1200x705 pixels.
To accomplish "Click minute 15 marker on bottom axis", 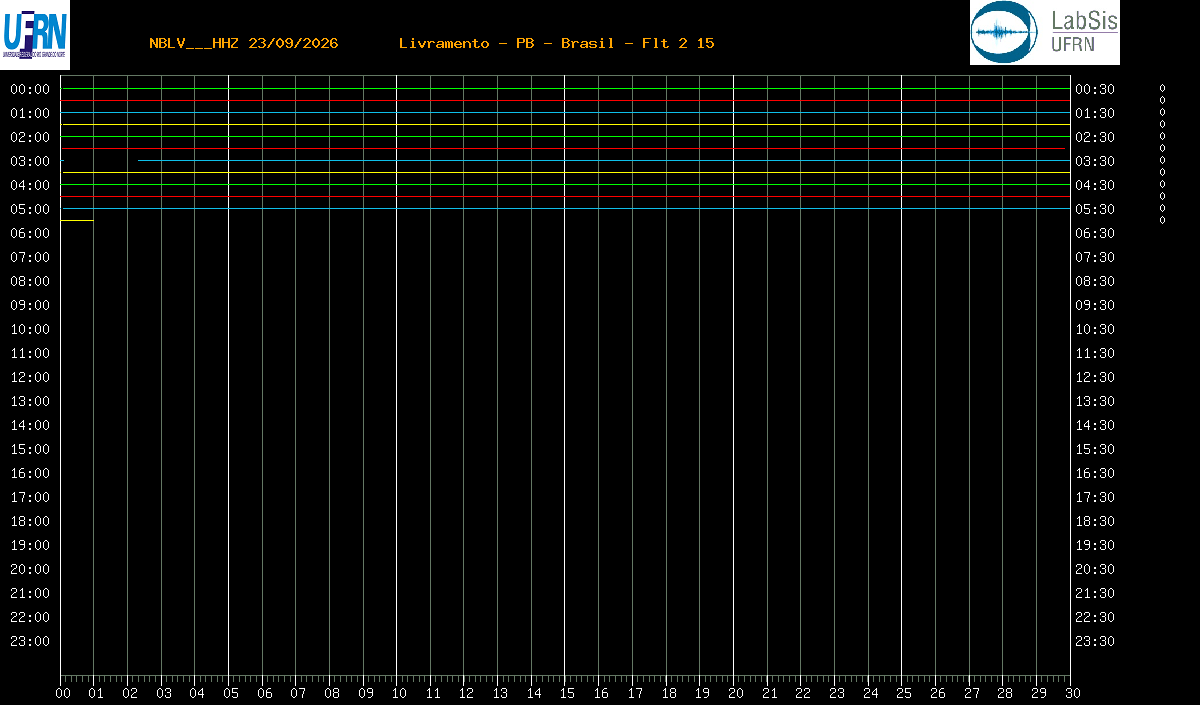I will coord(568,693).
